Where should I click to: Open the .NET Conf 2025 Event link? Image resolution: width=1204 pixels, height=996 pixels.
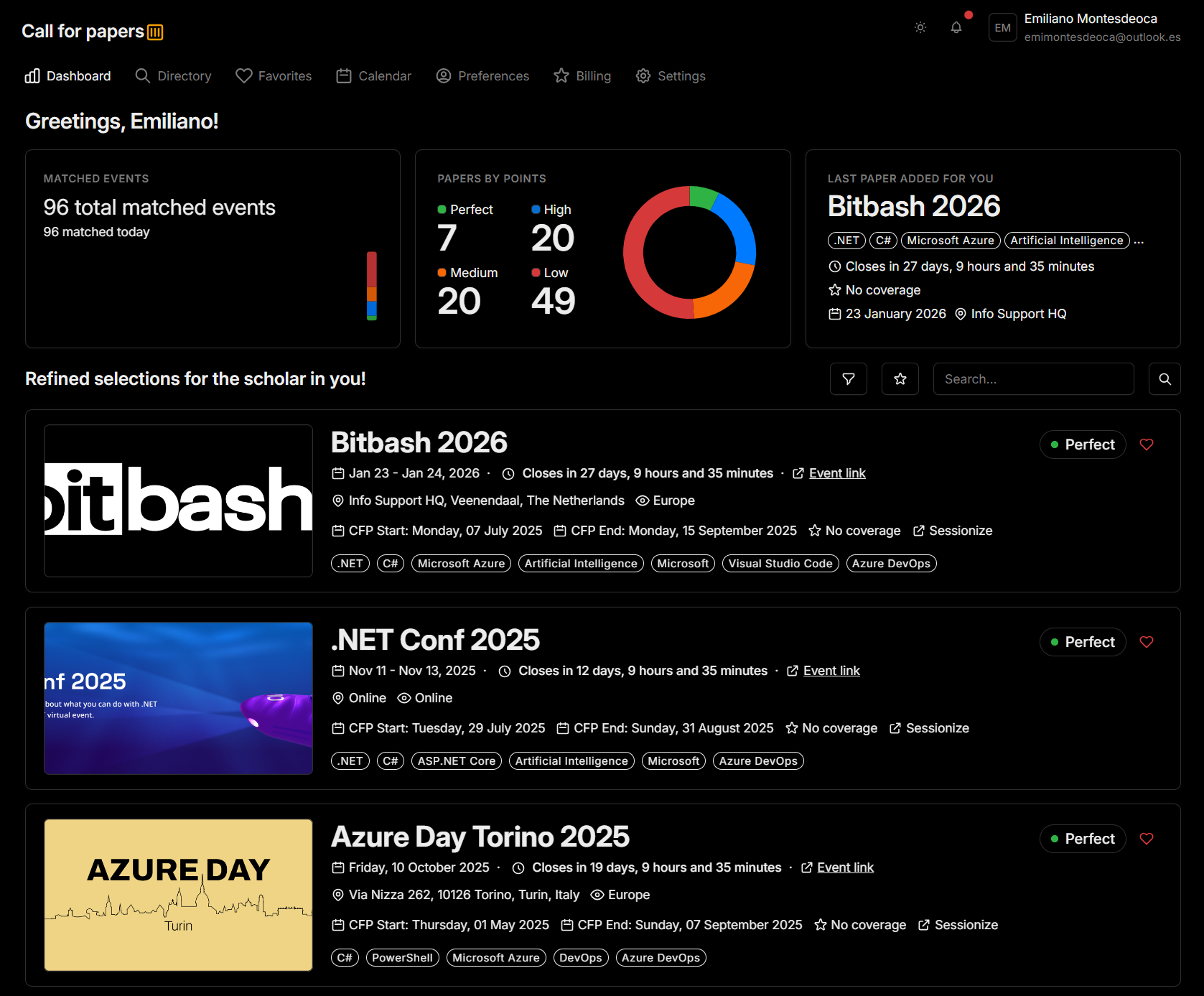(x=831, y=671)
